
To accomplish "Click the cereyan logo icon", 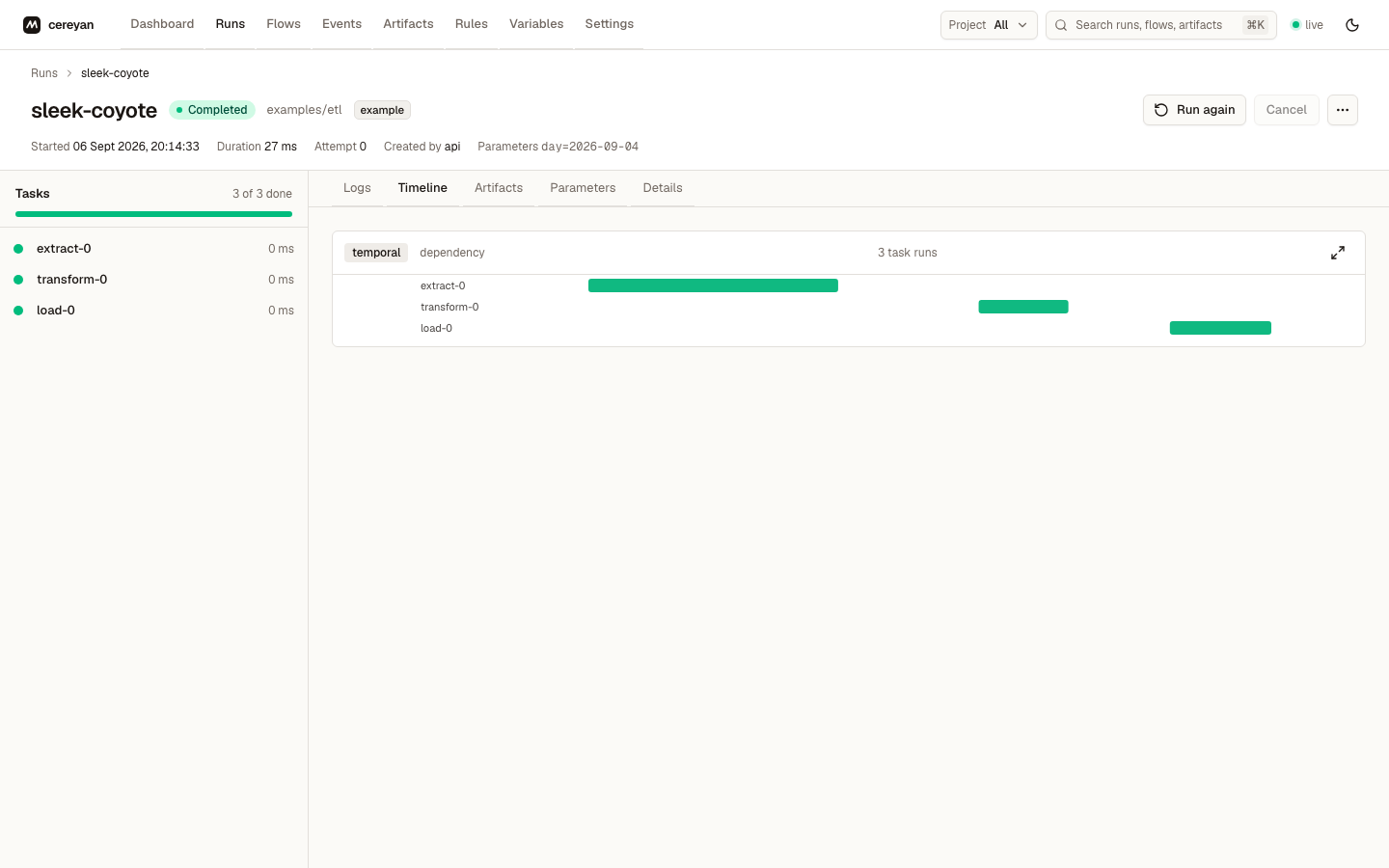I will pyautogui.click(x=32, y=25).
